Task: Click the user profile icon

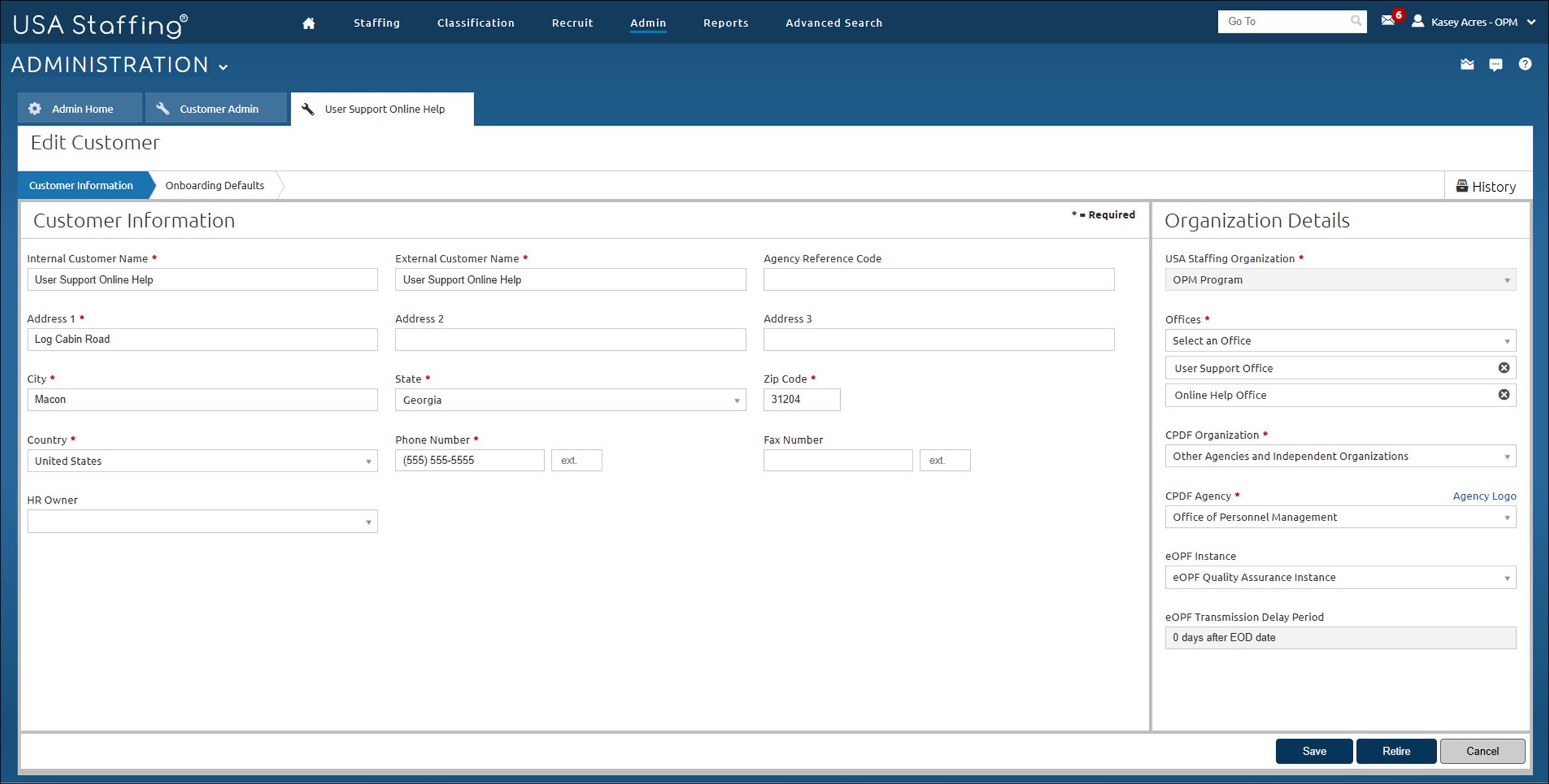Action: [x=1418, y=21]
